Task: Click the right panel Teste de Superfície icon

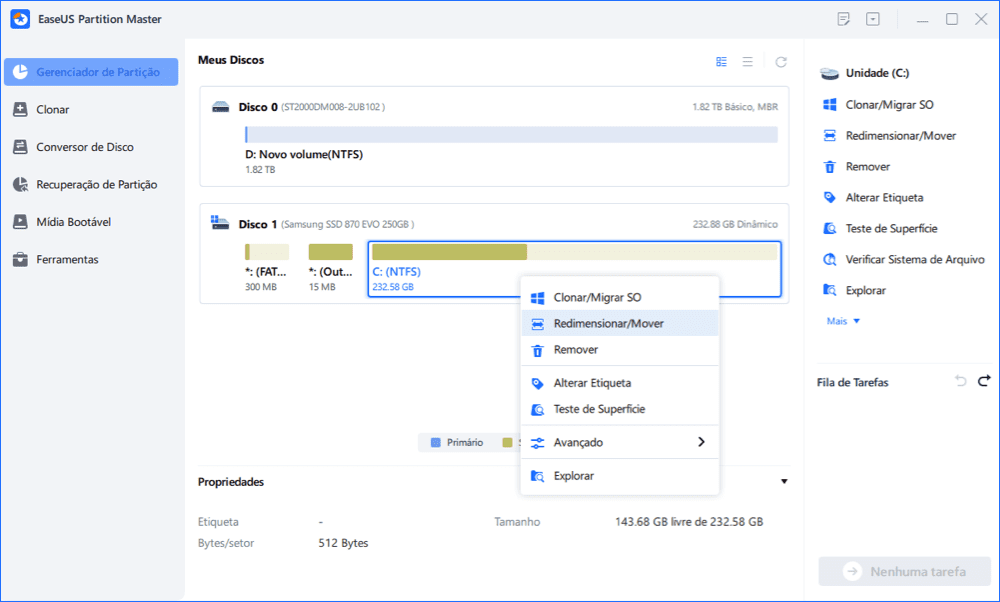Action: coord(830,228)
